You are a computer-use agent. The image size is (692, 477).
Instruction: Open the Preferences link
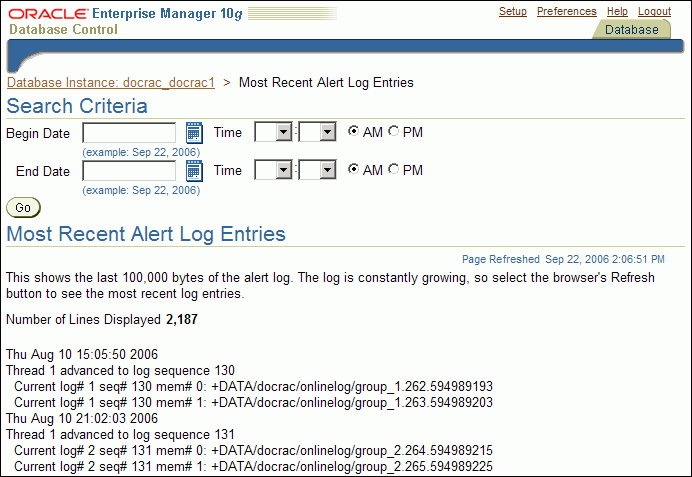tap(566, 12)
